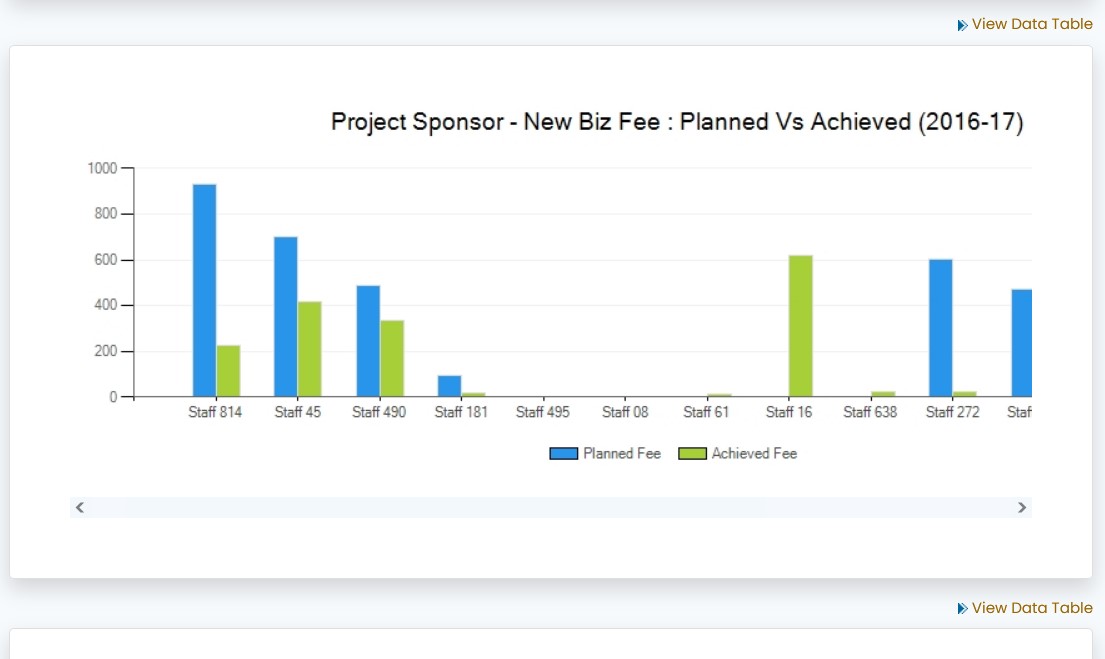Viewport: 1105px width, 659px height.
Task: Select Staff 814's green Achieved Fee bar
Action: pyautogui.click(x=228, y=372)
